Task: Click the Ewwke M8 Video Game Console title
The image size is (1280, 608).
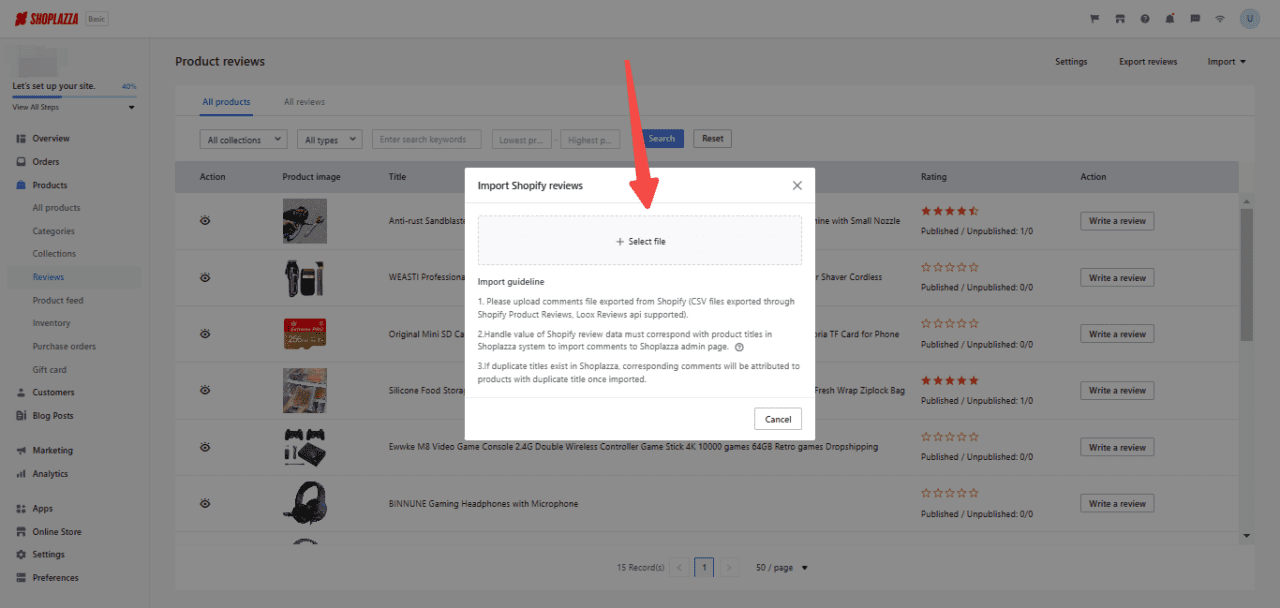Action: pos(633,447)
